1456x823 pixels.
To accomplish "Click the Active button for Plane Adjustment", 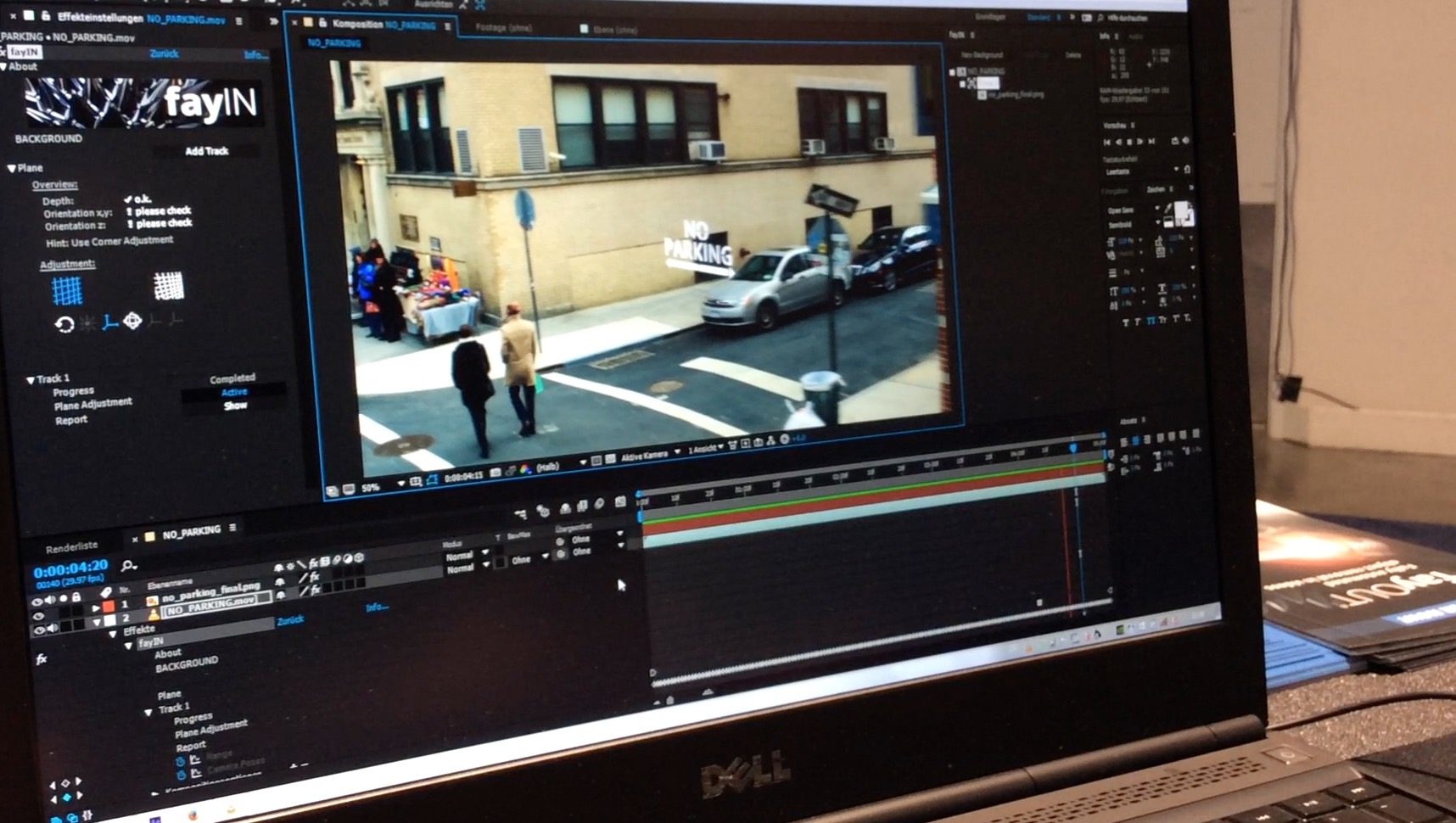I will [x=234, y=392].
